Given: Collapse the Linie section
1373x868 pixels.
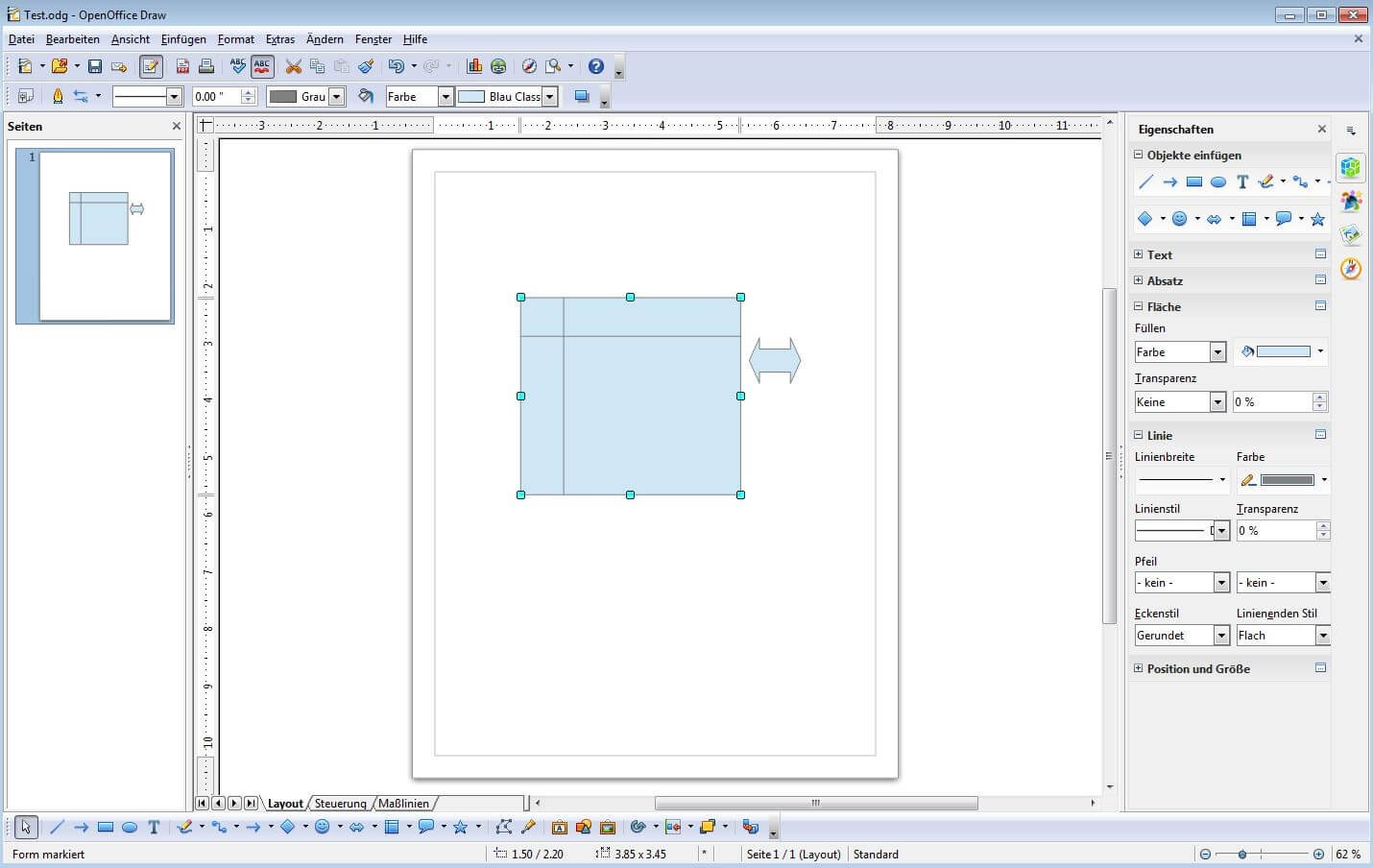Looking at the screenshot, I should (x=1139, y=435).
